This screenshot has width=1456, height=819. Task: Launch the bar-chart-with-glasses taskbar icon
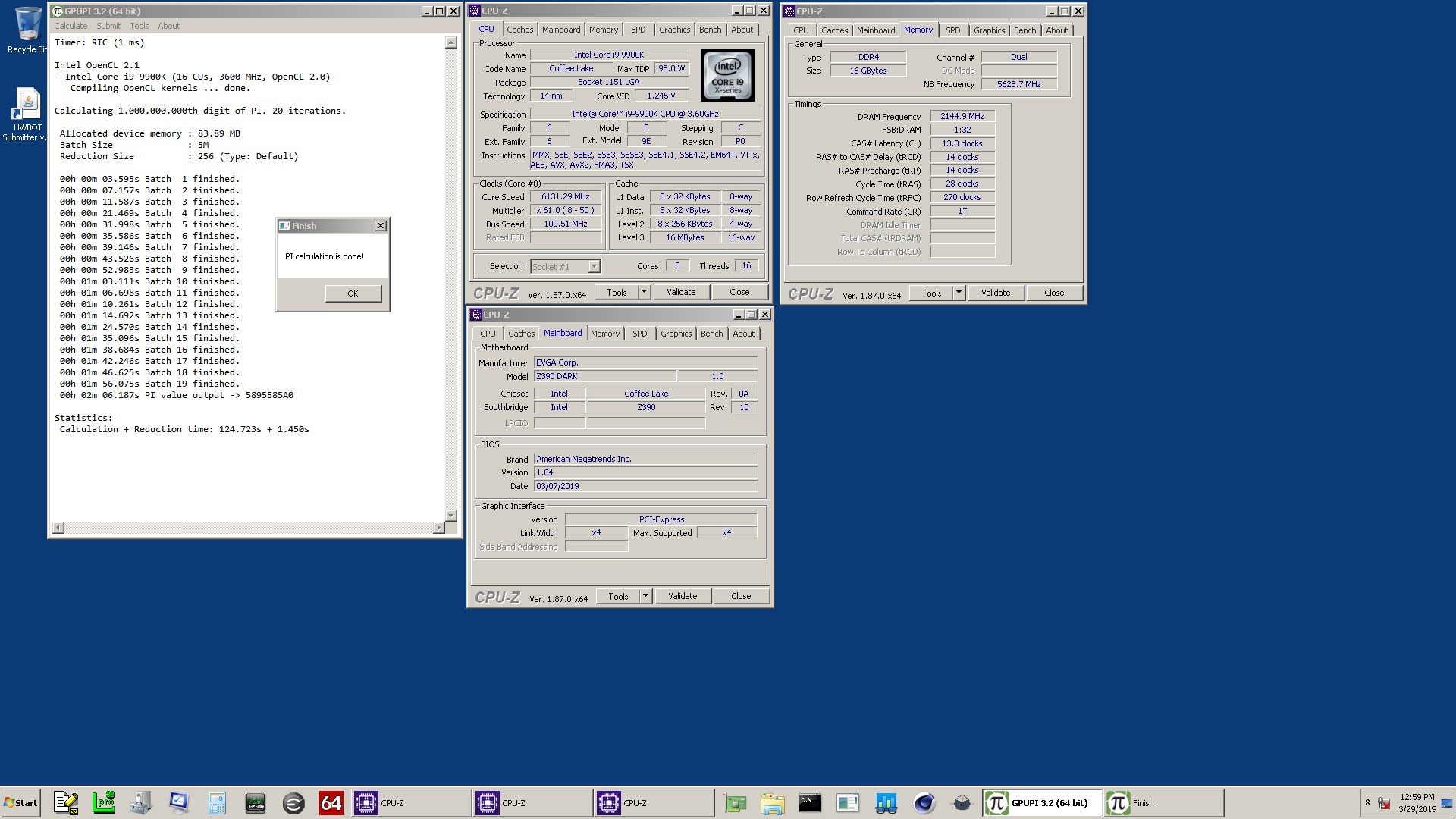[x=886, y=803]
